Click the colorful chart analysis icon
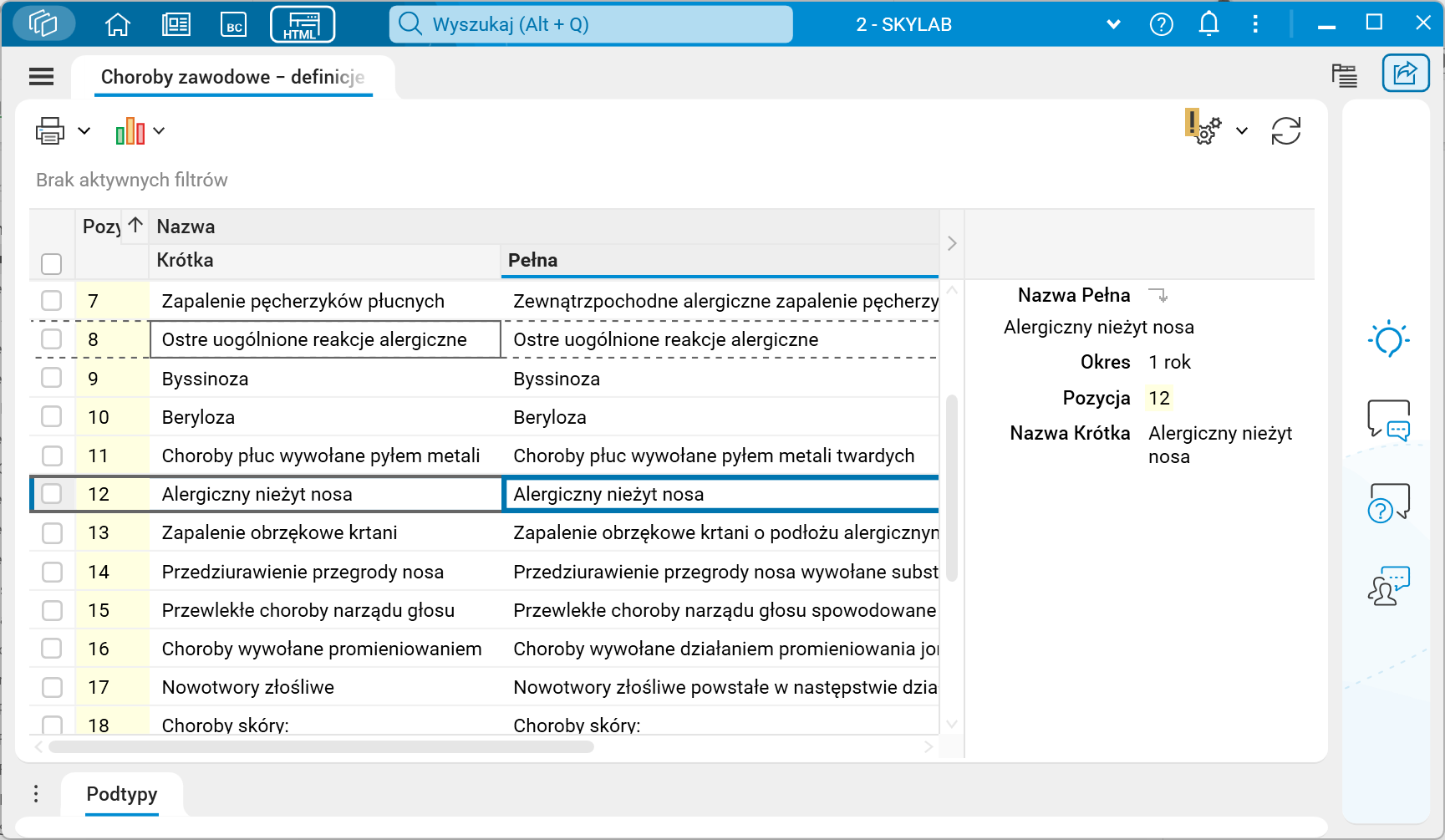Image resolution: width=1445 pixels, height=840 pixels. click(130, 130)
